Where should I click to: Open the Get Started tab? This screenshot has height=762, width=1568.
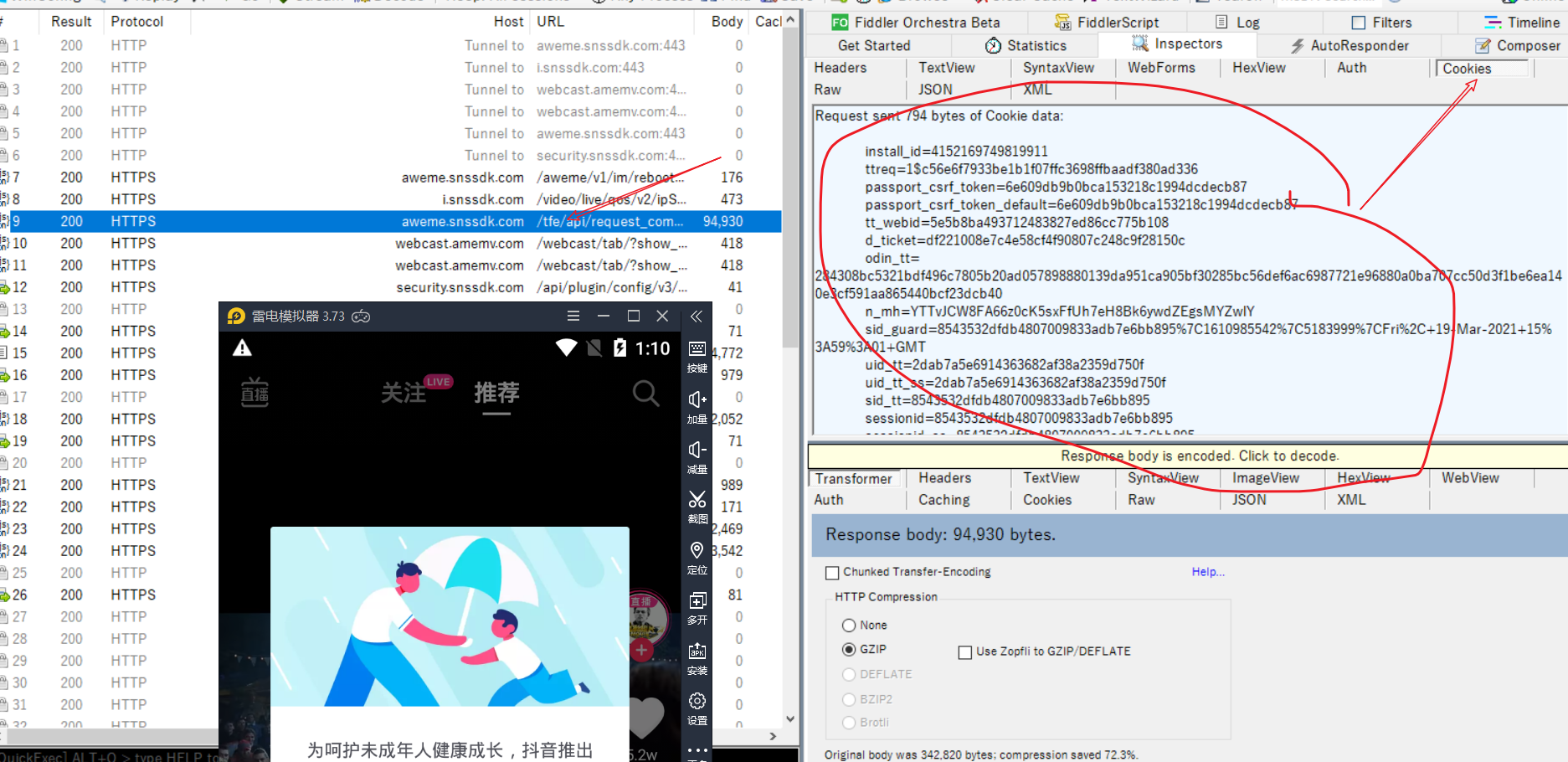pos(874,45)
